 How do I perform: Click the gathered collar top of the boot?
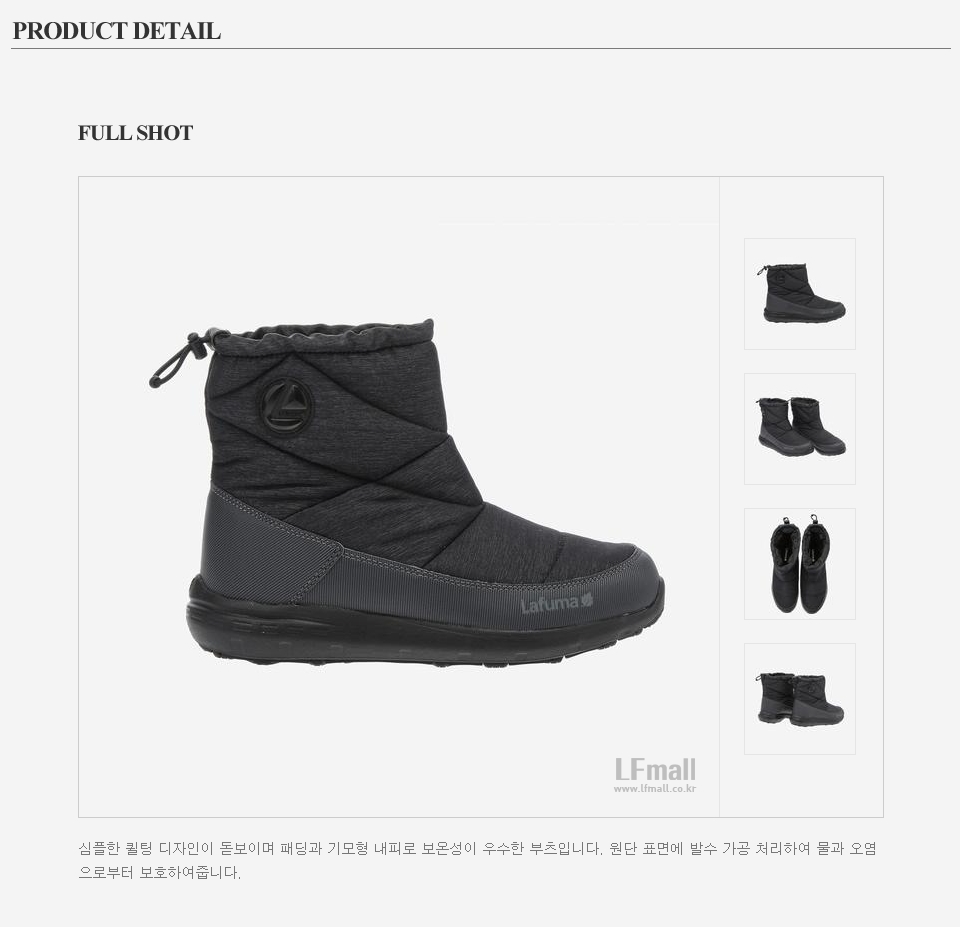pos(324,337)
